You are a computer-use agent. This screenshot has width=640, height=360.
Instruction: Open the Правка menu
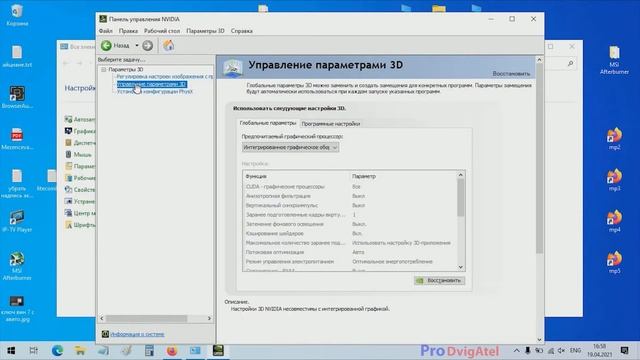coord(128,31)
